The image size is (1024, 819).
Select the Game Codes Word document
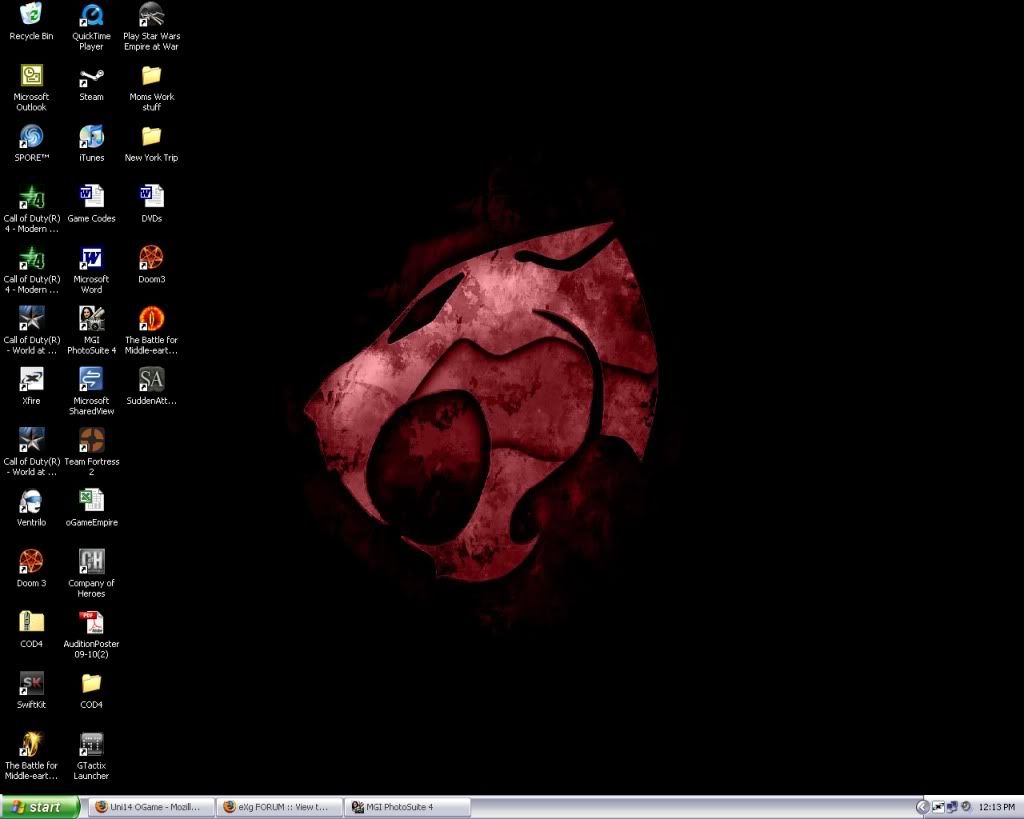[x=91, y=197]
